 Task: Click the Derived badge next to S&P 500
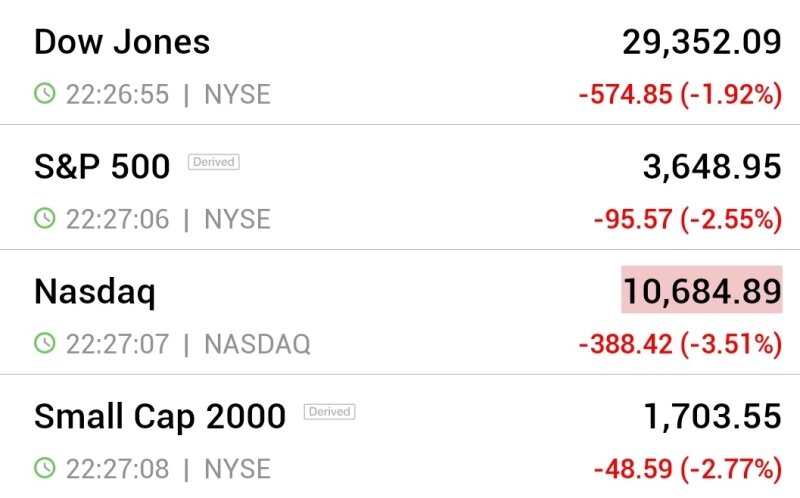[214, 162]
